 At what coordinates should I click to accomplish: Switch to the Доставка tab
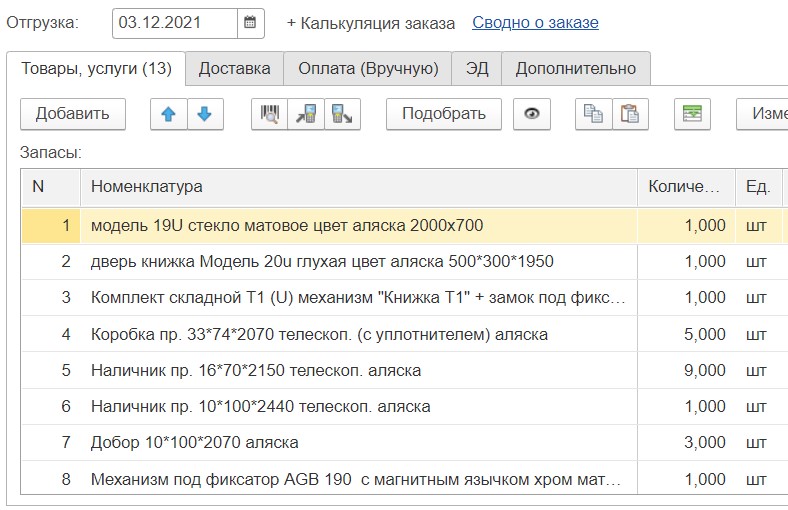click(x=234, y=69)
